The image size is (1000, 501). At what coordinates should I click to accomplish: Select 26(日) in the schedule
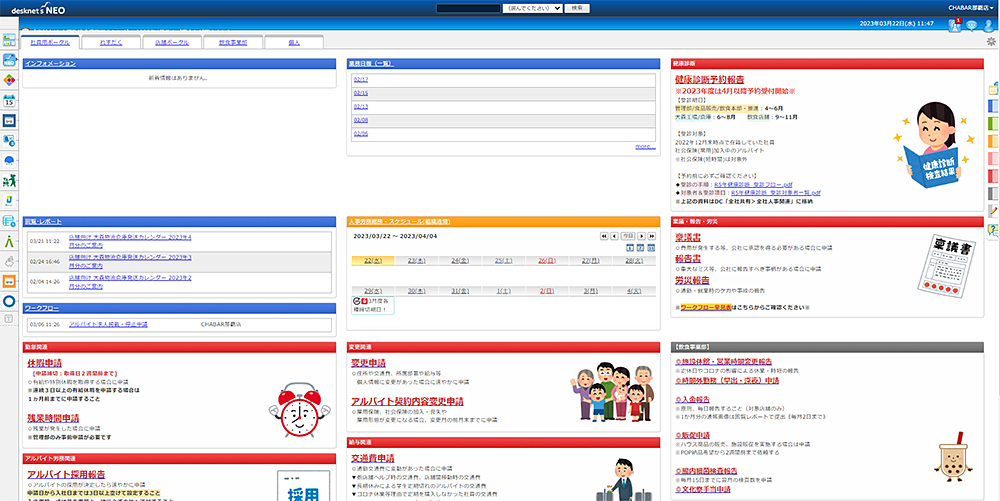coord(547,261)
